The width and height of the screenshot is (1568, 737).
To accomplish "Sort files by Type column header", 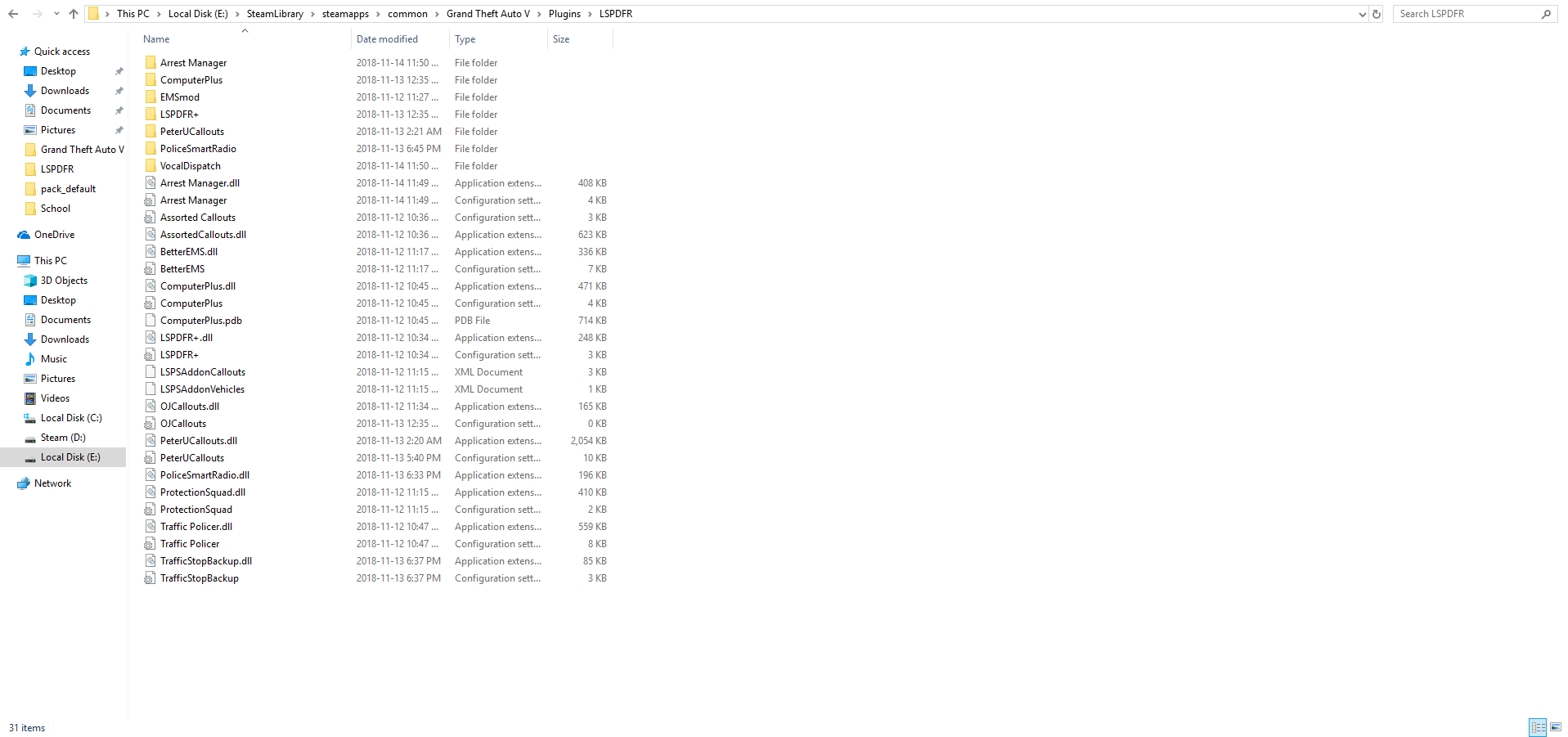I will (465, 39).
